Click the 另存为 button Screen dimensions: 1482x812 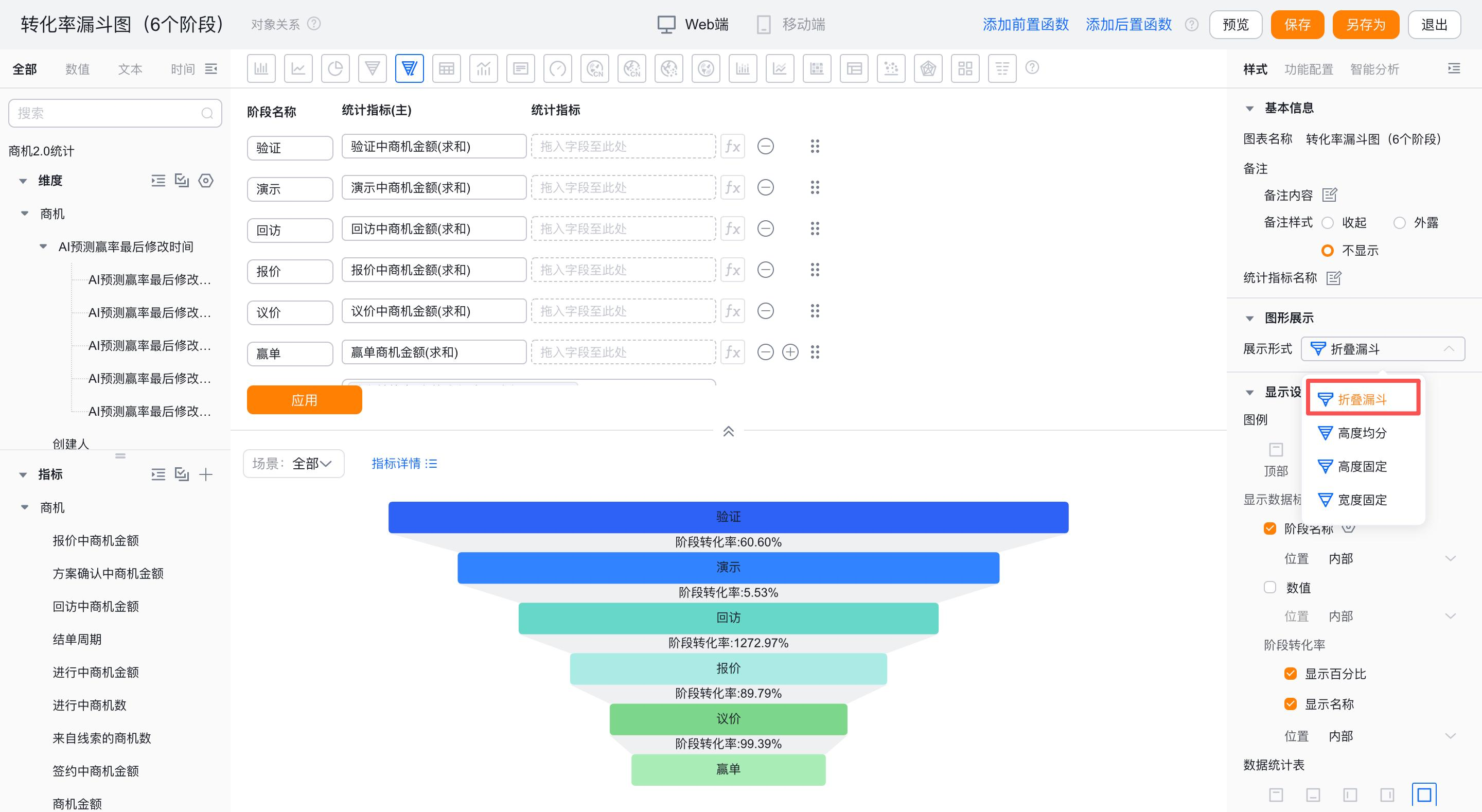pos(1365,25)
